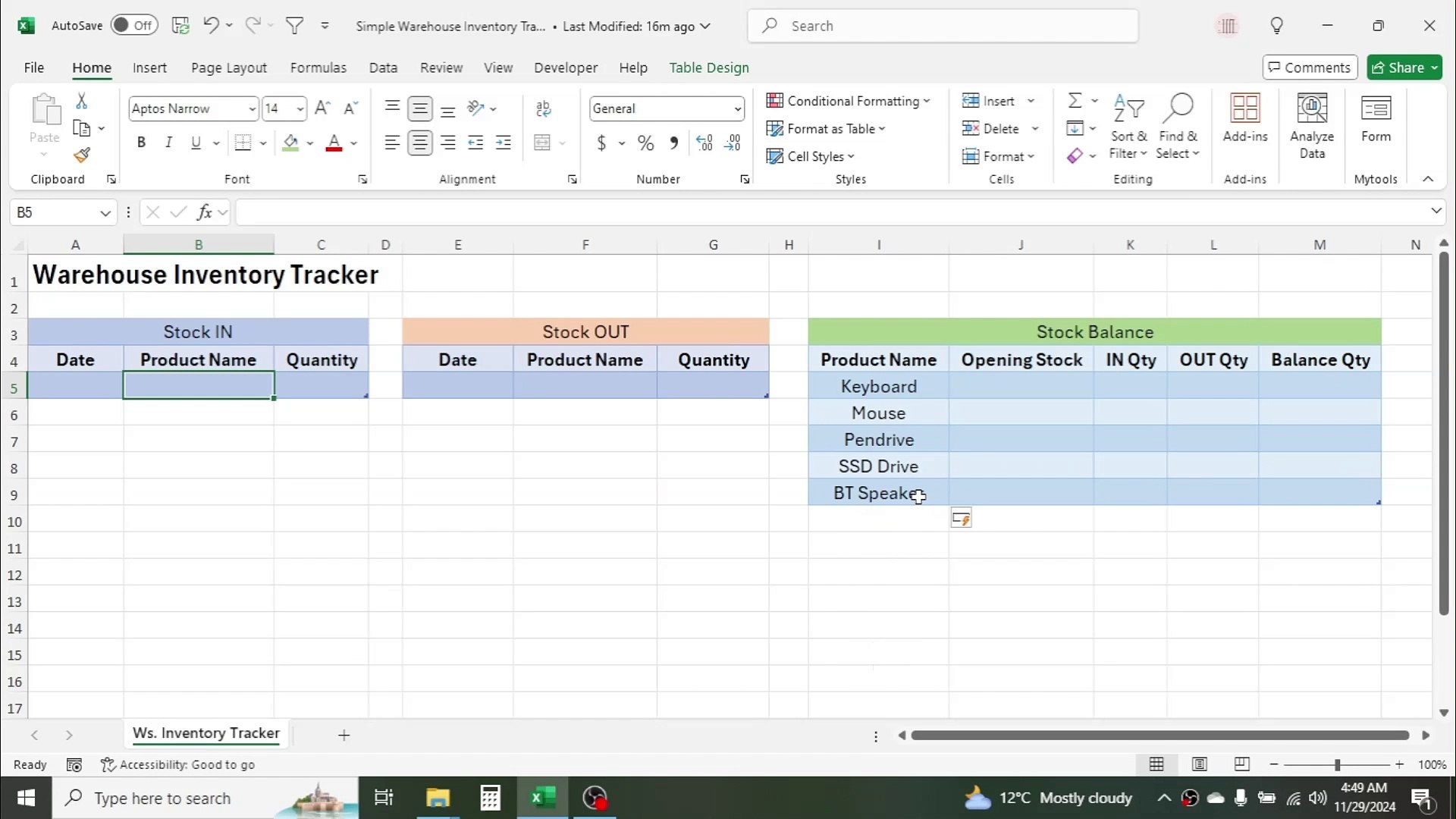Toggle italic formatting
Screen dimensions: 1456x819
[x=168, y=143]
